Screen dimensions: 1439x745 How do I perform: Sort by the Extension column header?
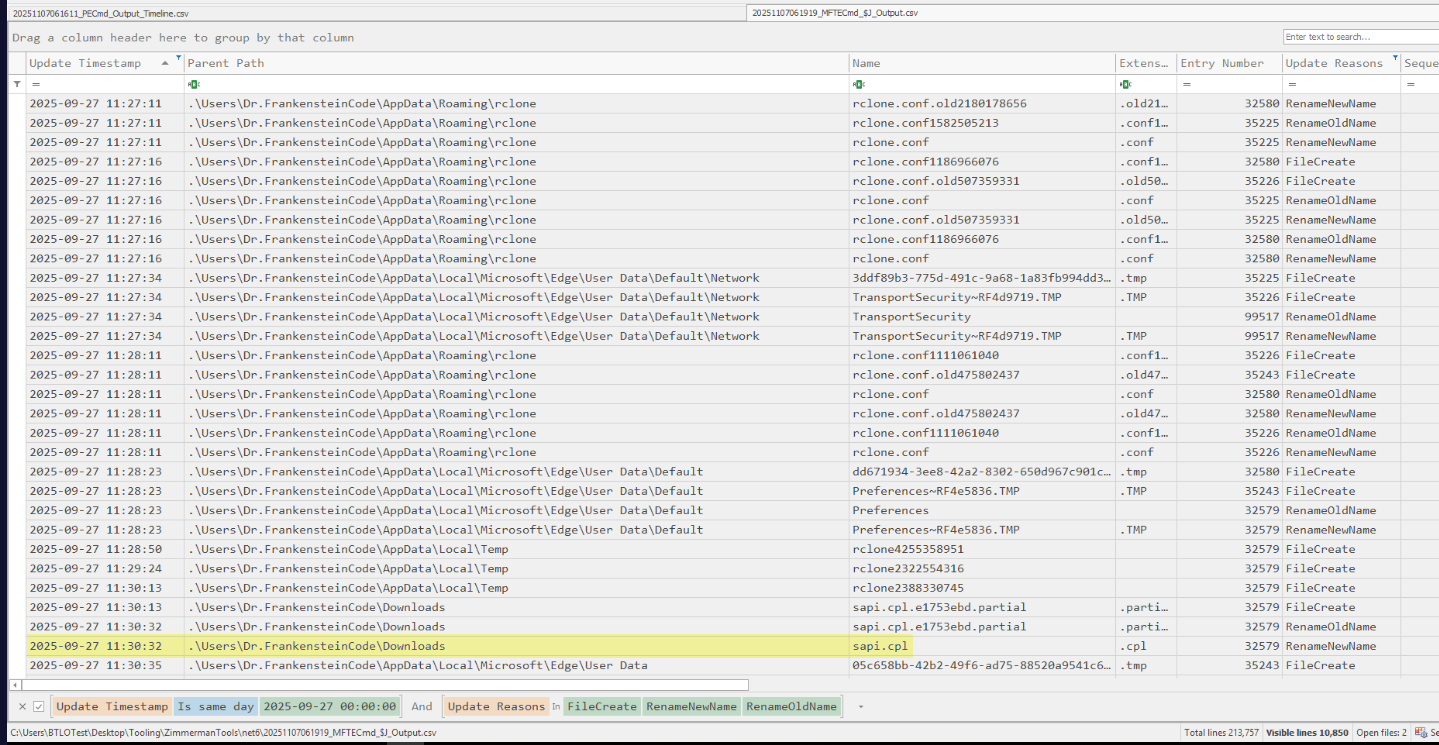(x=1146, y=63)
